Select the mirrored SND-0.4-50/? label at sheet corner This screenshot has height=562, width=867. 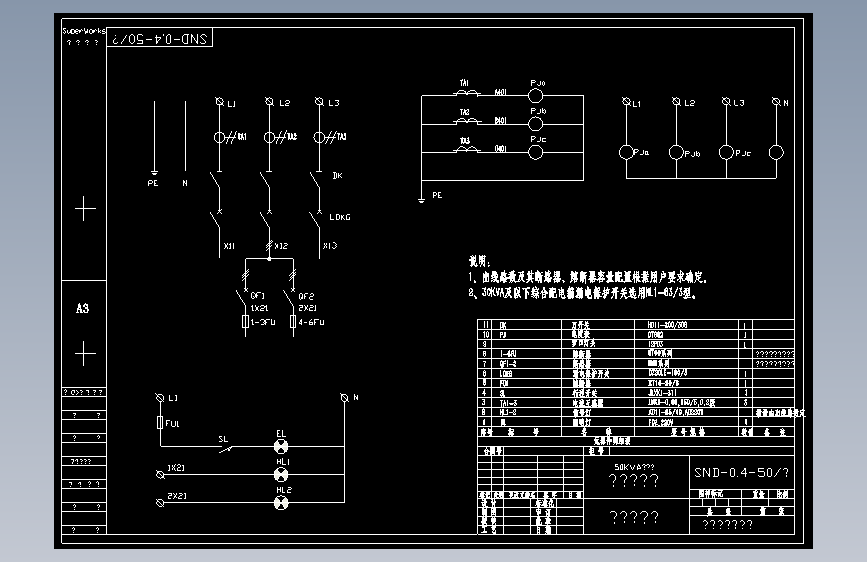(159, 39)
